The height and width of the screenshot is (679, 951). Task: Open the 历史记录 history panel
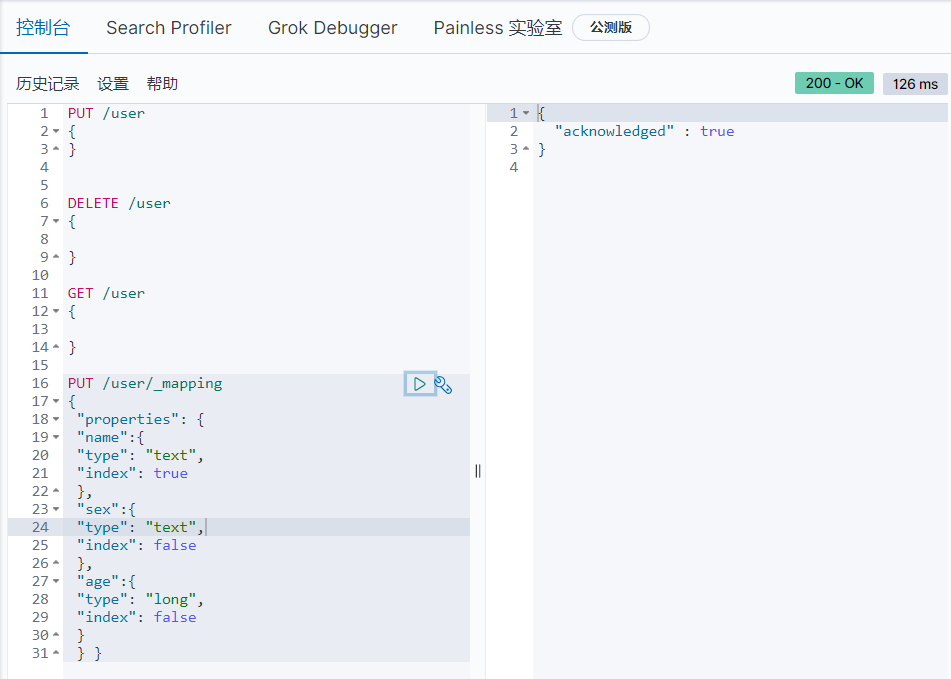click(x=45, y=83)
